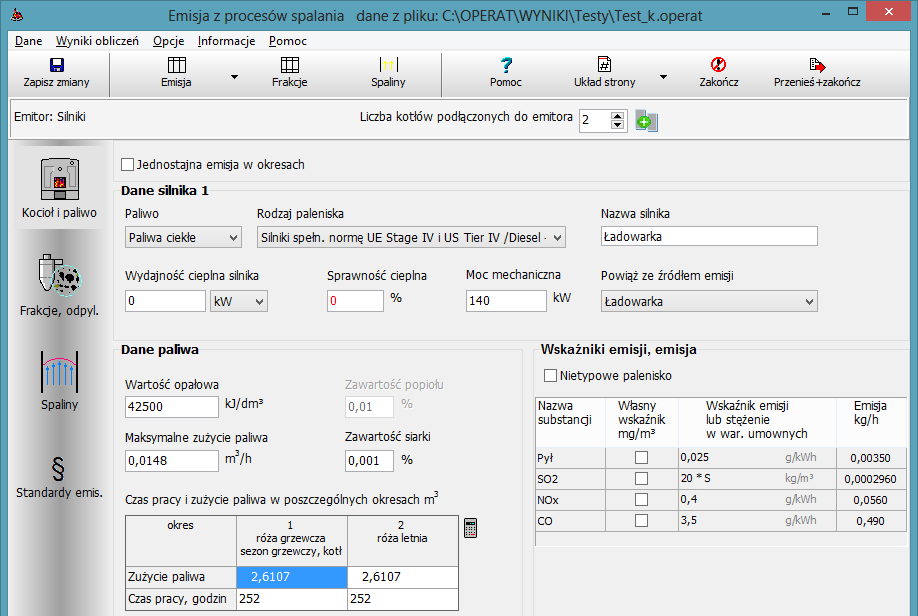Open the Emisja table toolbar icon
918x616 pixels.
(x=176, y=64)
